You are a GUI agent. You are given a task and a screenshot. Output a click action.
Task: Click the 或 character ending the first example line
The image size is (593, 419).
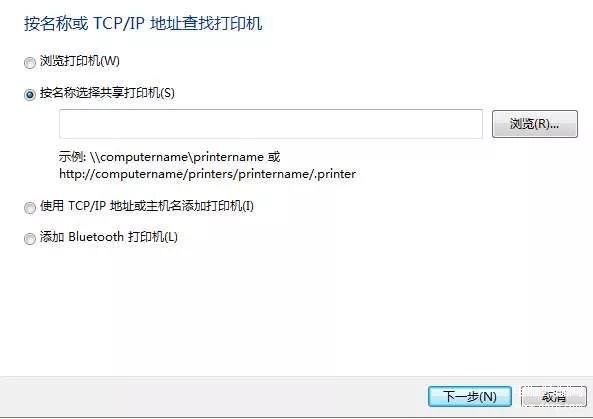tap(274, 157)
